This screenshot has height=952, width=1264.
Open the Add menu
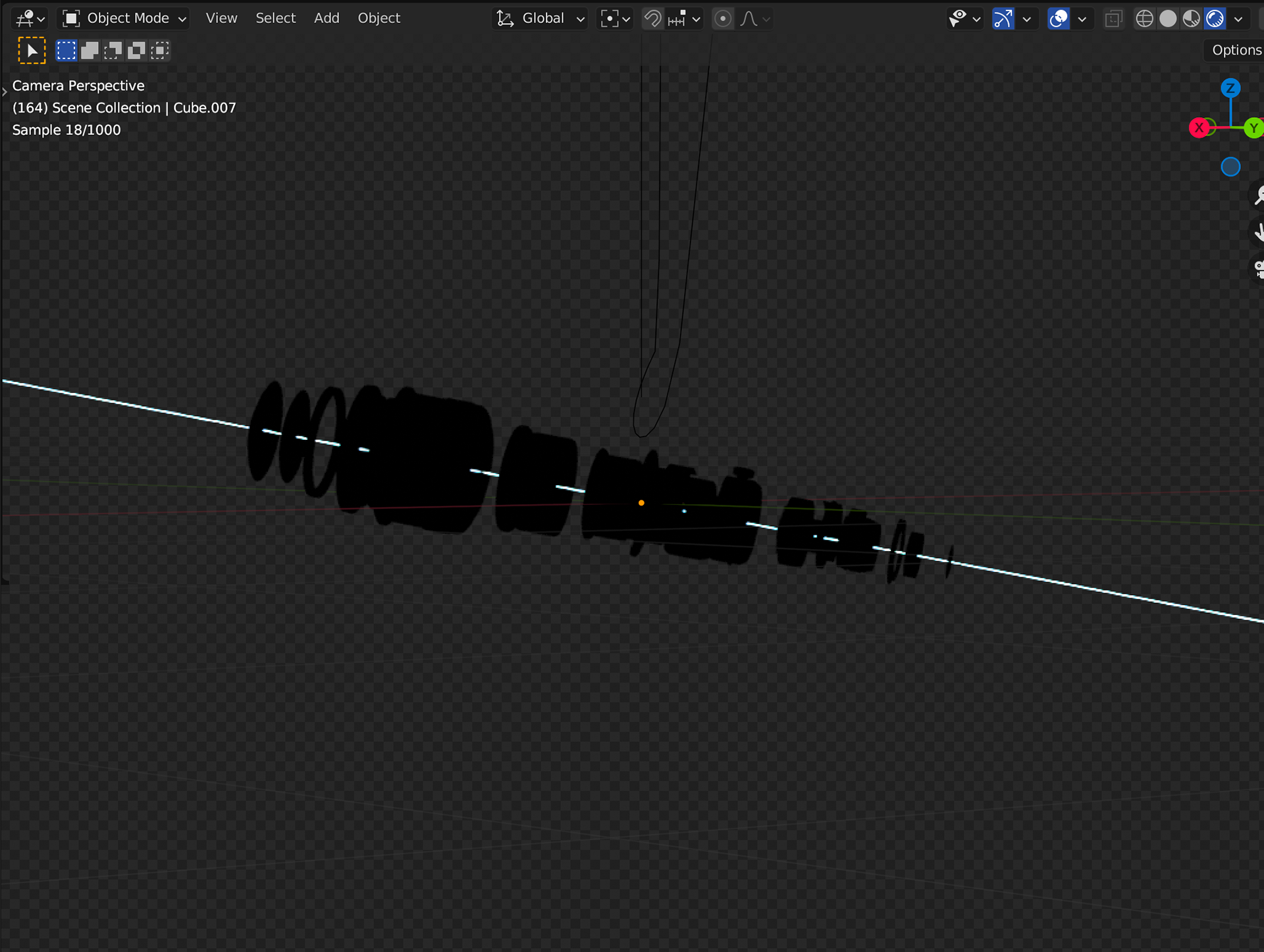click(327, 18)
